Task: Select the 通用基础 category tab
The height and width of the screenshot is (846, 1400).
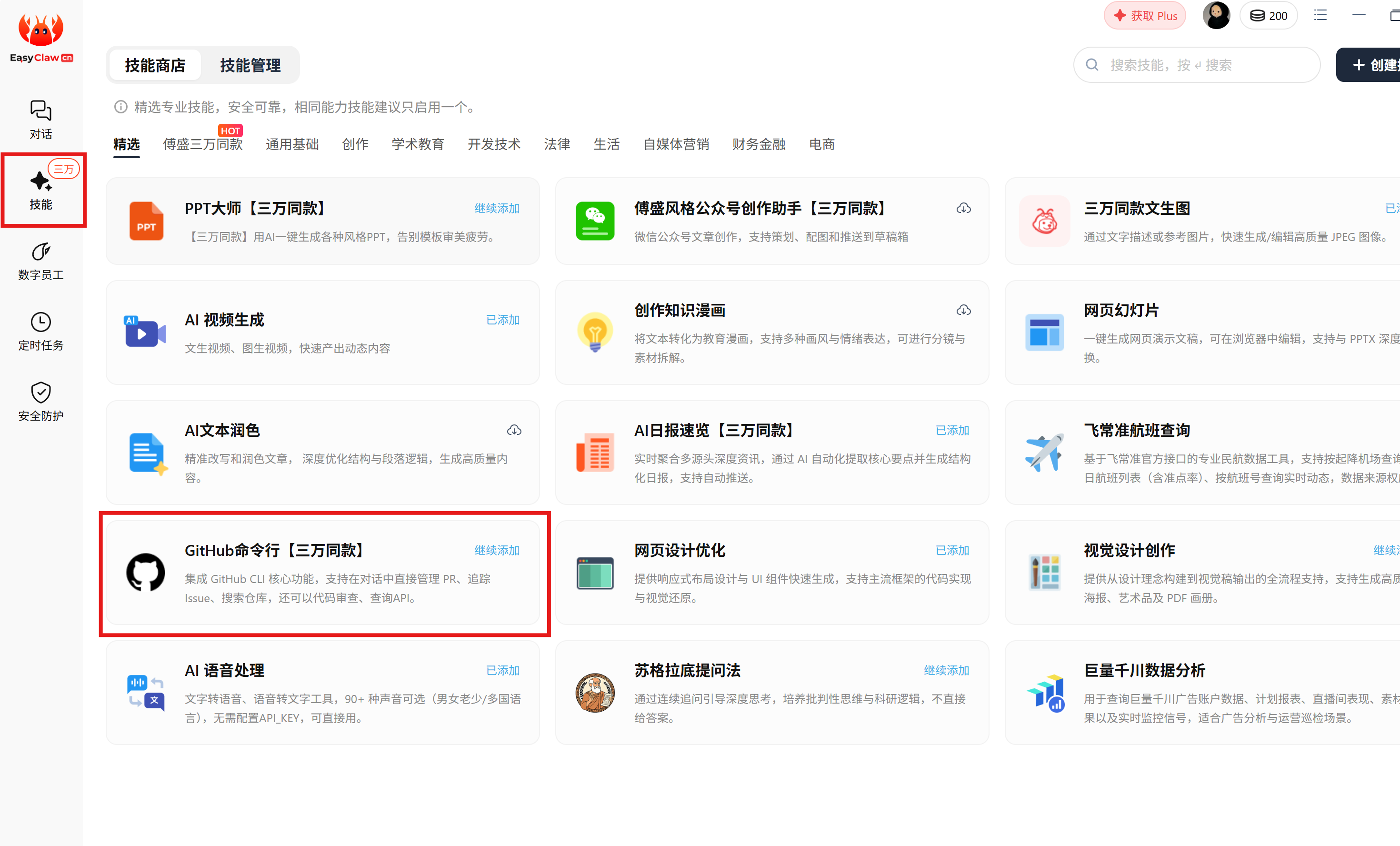Action: pos(292,144)
